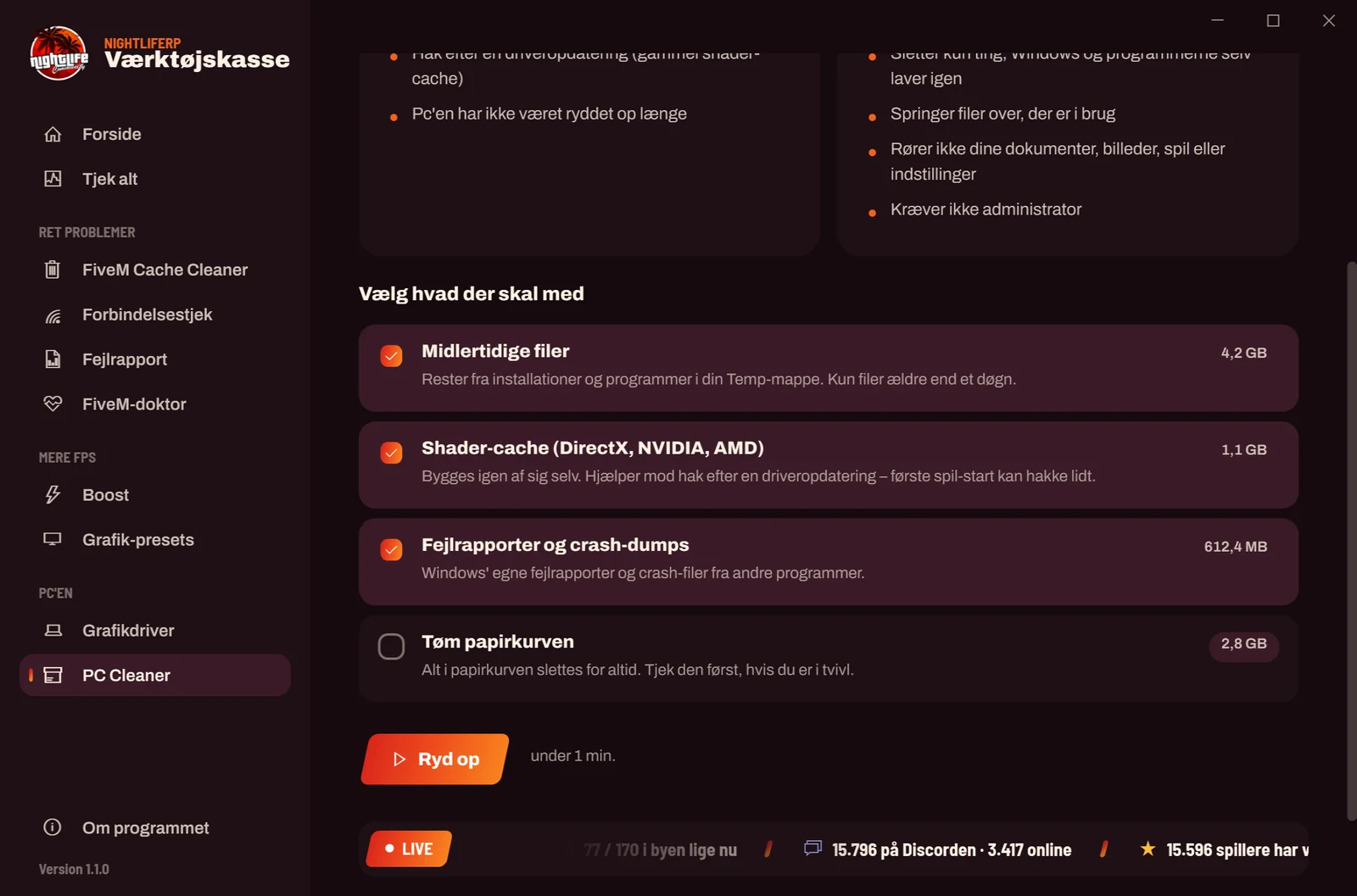Click the Grafikdriver laptop icon
1357x896 pixels.
tap(53, 631)
